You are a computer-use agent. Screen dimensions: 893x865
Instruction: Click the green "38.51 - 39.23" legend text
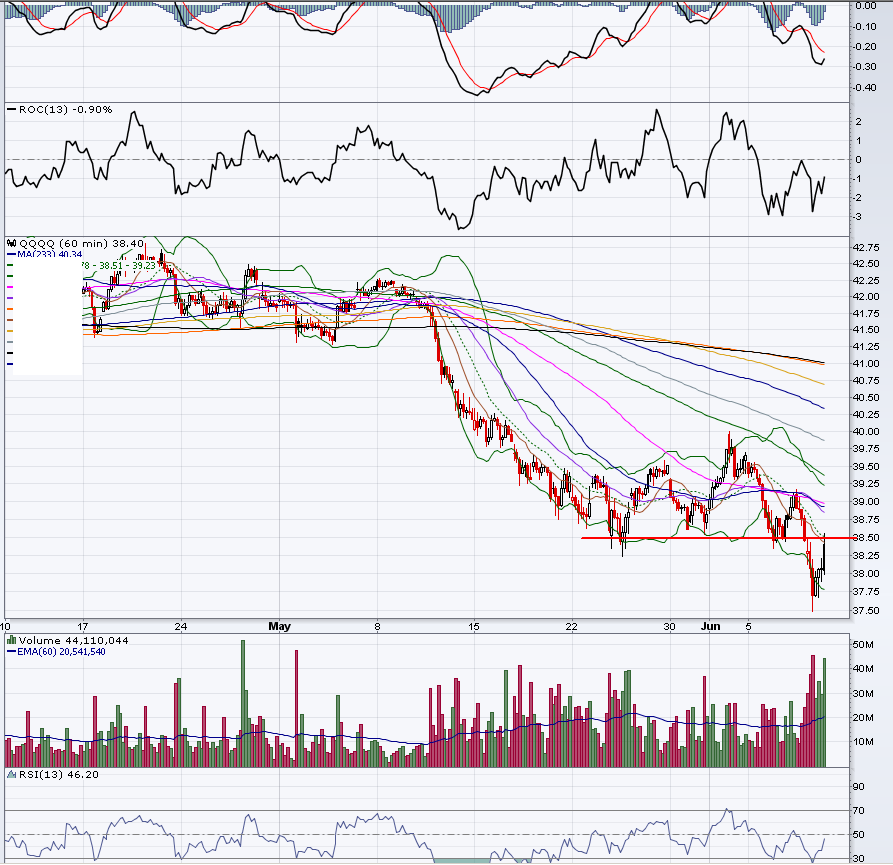127,265
